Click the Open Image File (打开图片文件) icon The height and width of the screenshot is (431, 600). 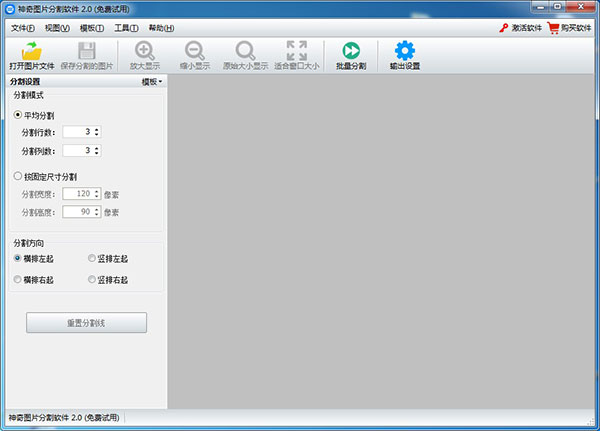[31, 51]
